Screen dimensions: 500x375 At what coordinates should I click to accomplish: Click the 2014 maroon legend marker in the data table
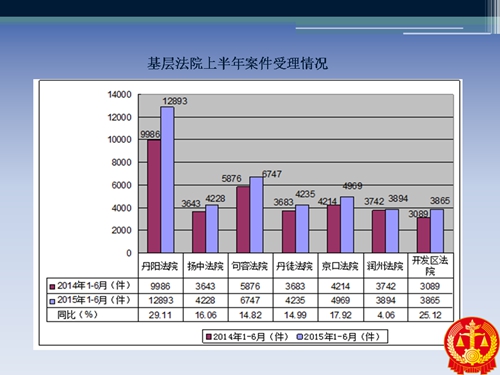pyautogui.click(x=52, y=287)
